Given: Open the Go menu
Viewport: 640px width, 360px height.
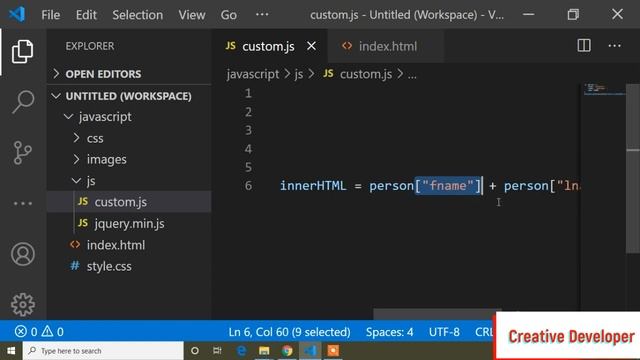Looking at the screenshot, I should click(x=229, y=15).
